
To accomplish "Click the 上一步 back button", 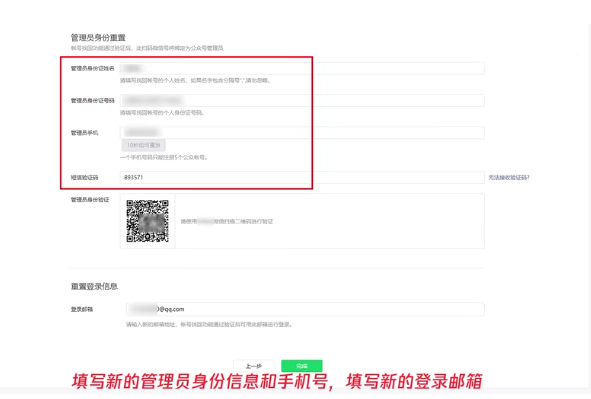I will [254, 366].
